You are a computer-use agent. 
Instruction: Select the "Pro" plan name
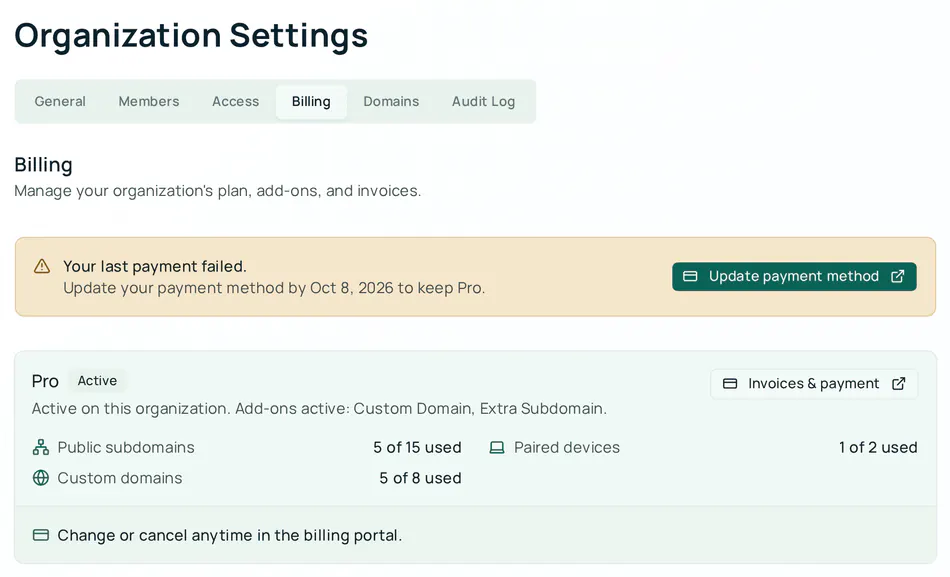point(45,381)
